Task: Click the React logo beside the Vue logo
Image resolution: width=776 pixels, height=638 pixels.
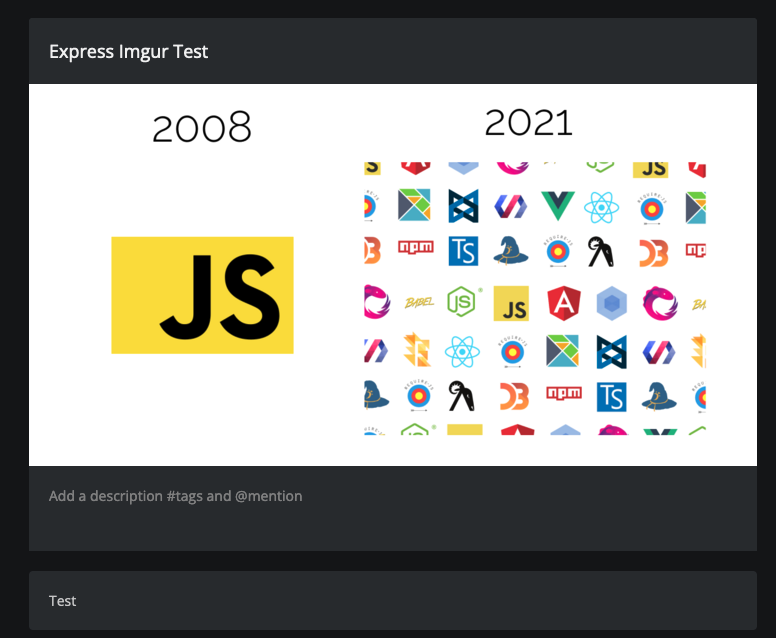Action: tap(603, 208)
